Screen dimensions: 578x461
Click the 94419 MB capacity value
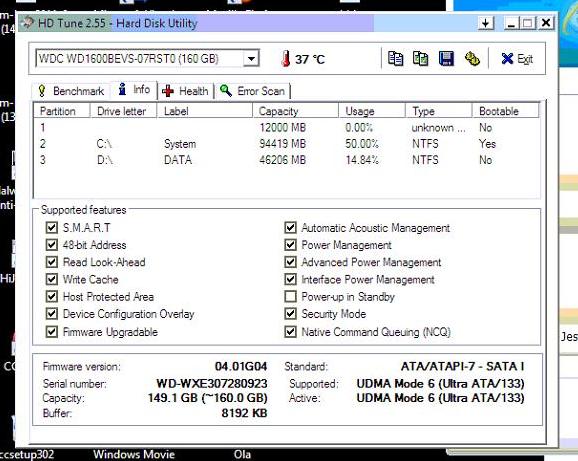pos(282,144)
